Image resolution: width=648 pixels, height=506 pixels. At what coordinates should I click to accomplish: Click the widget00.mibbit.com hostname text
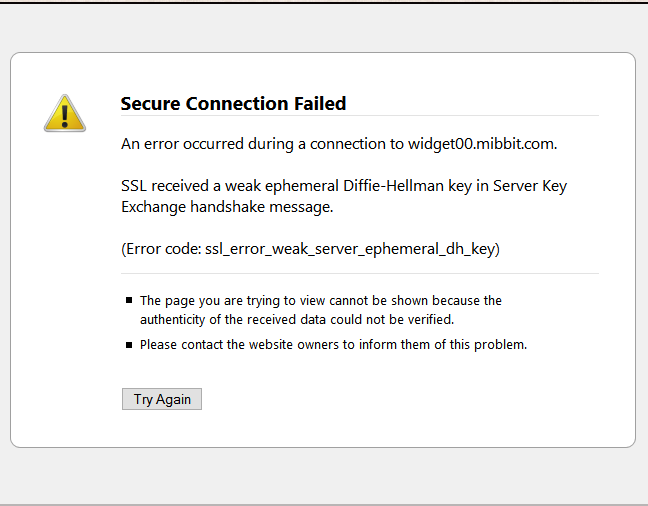[x=481, y=143]
